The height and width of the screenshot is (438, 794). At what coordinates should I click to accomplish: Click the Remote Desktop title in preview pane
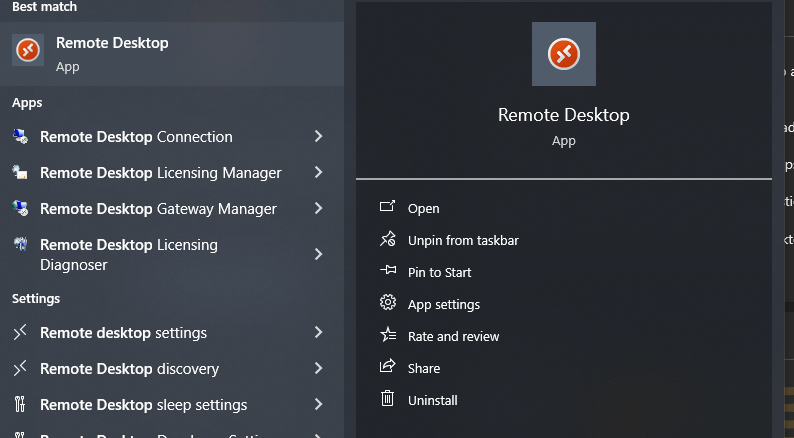click(564, 115)
